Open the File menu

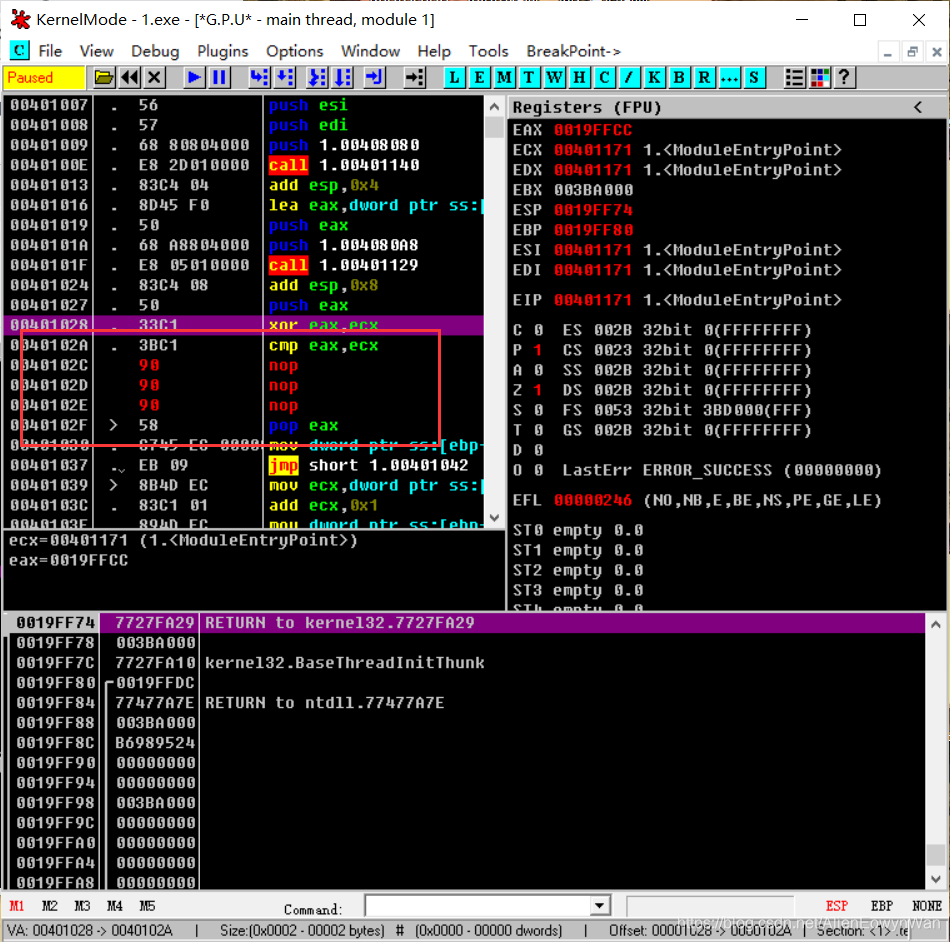tap(50, 51)
